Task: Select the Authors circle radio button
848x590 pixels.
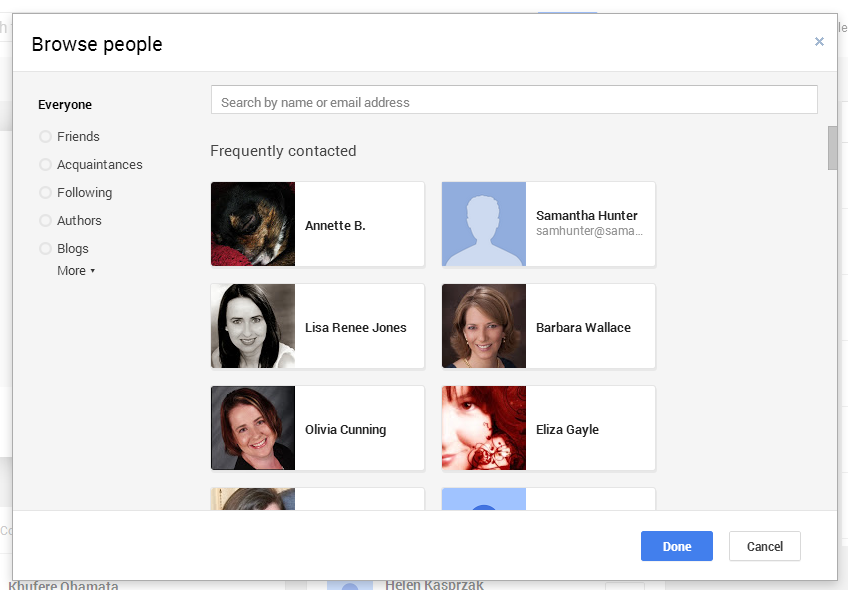Action: [x=45, y=221]
